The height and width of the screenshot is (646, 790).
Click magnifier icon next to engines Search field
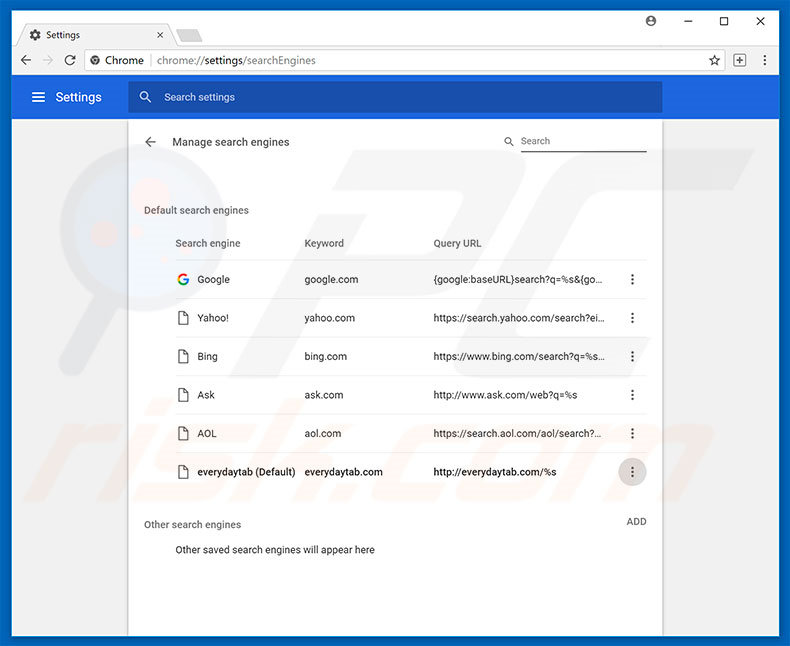(x=509, y=142)
